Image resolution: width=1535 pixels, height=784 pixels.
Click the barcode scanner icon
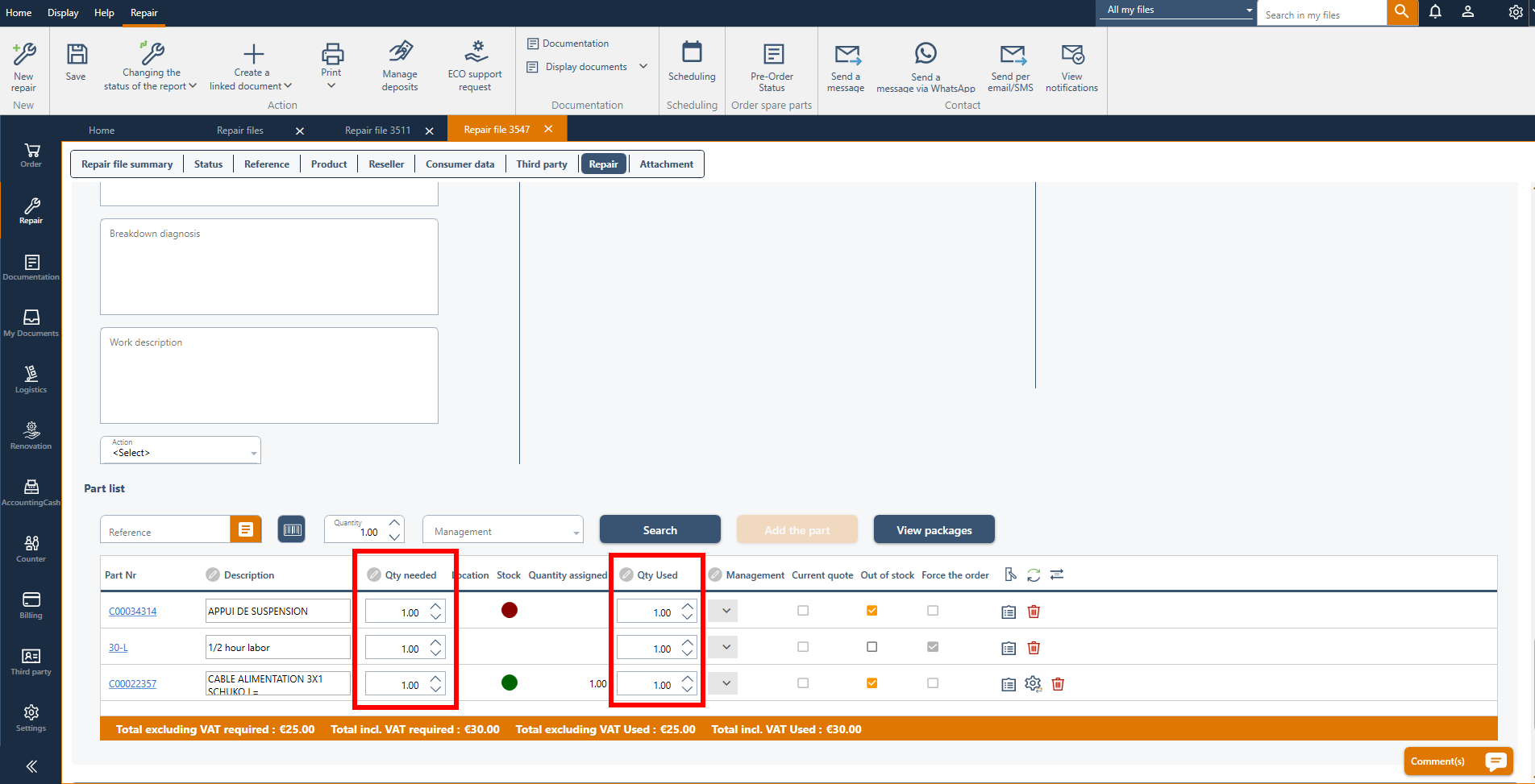pos(292,529)
